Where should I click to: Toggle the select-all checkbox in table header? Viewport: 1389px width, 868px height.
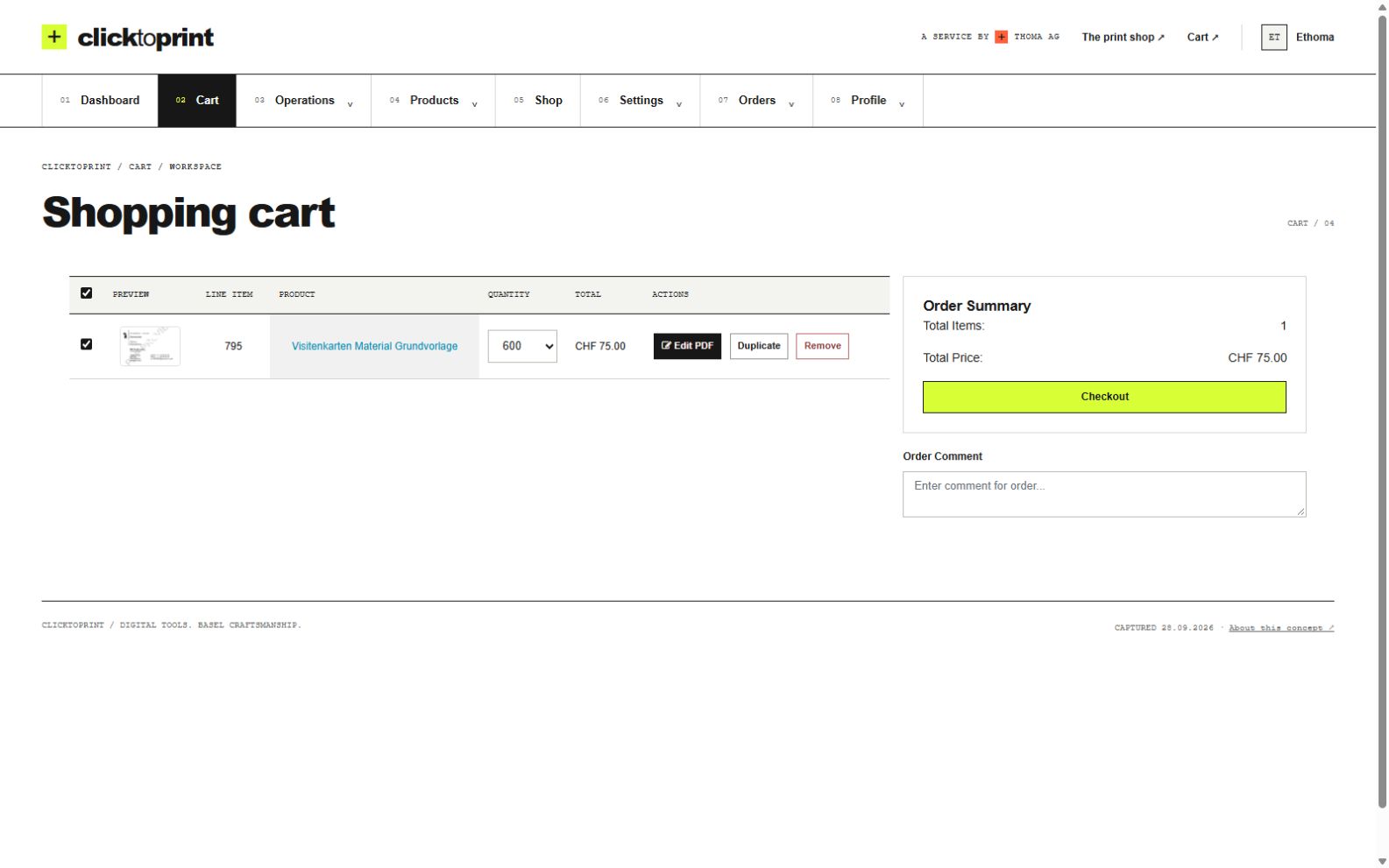point(86,293)
